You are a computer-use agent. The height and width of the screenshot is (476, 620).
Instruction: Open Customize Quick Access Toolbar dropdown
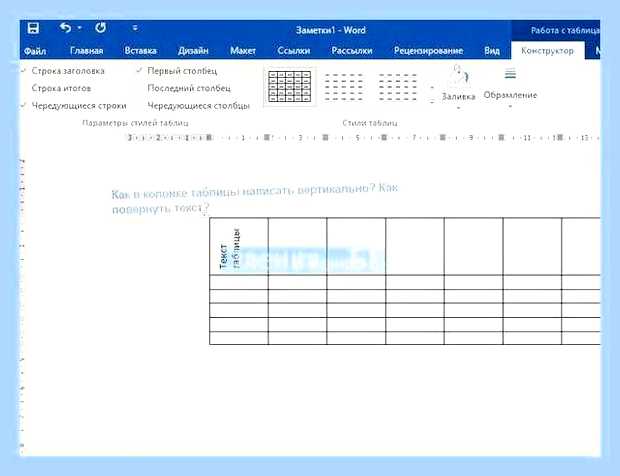[x=135, y=28]
